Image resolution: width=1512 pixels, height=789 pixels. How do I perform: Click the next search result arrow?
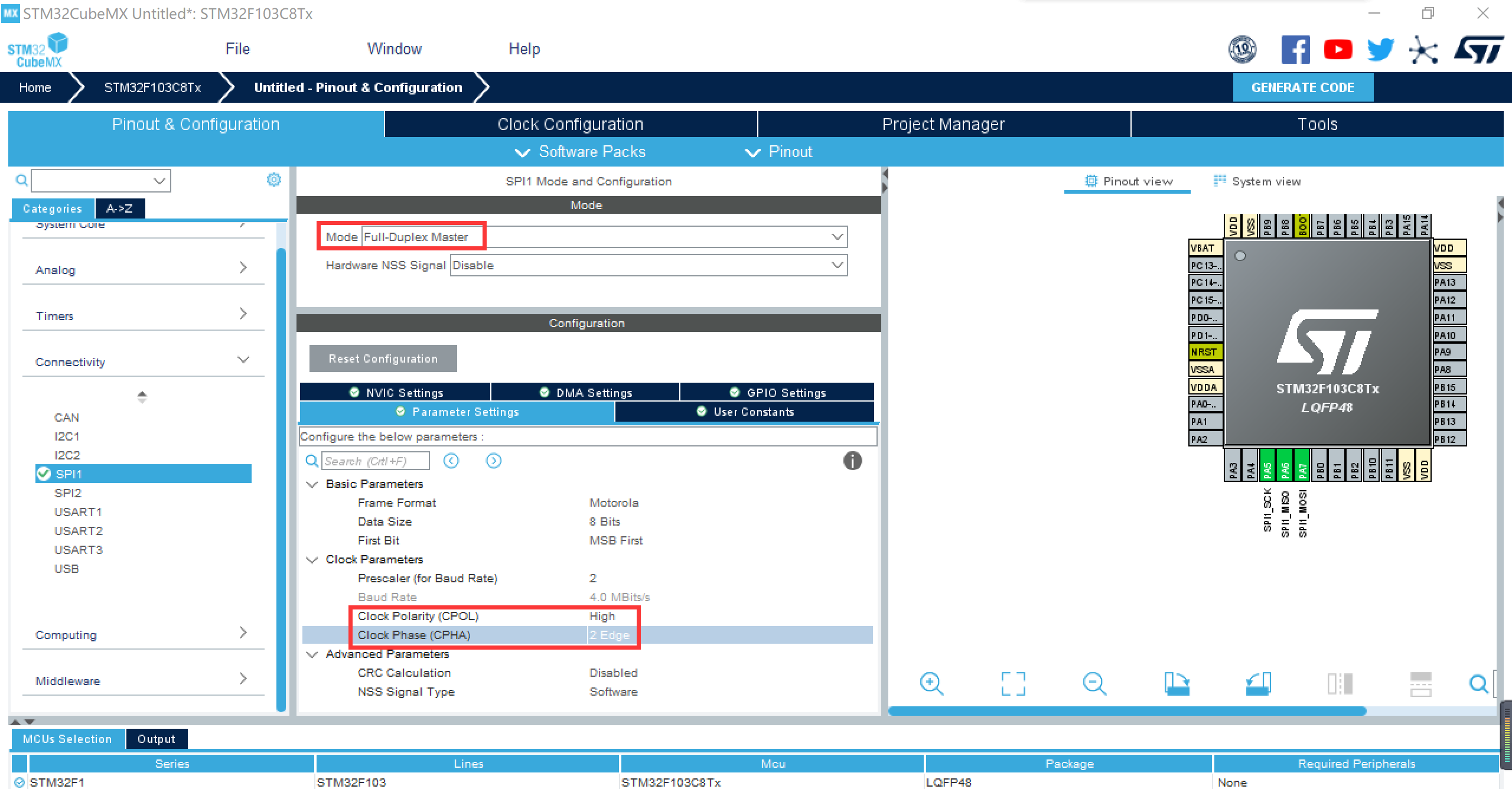(x=494, y=461)
